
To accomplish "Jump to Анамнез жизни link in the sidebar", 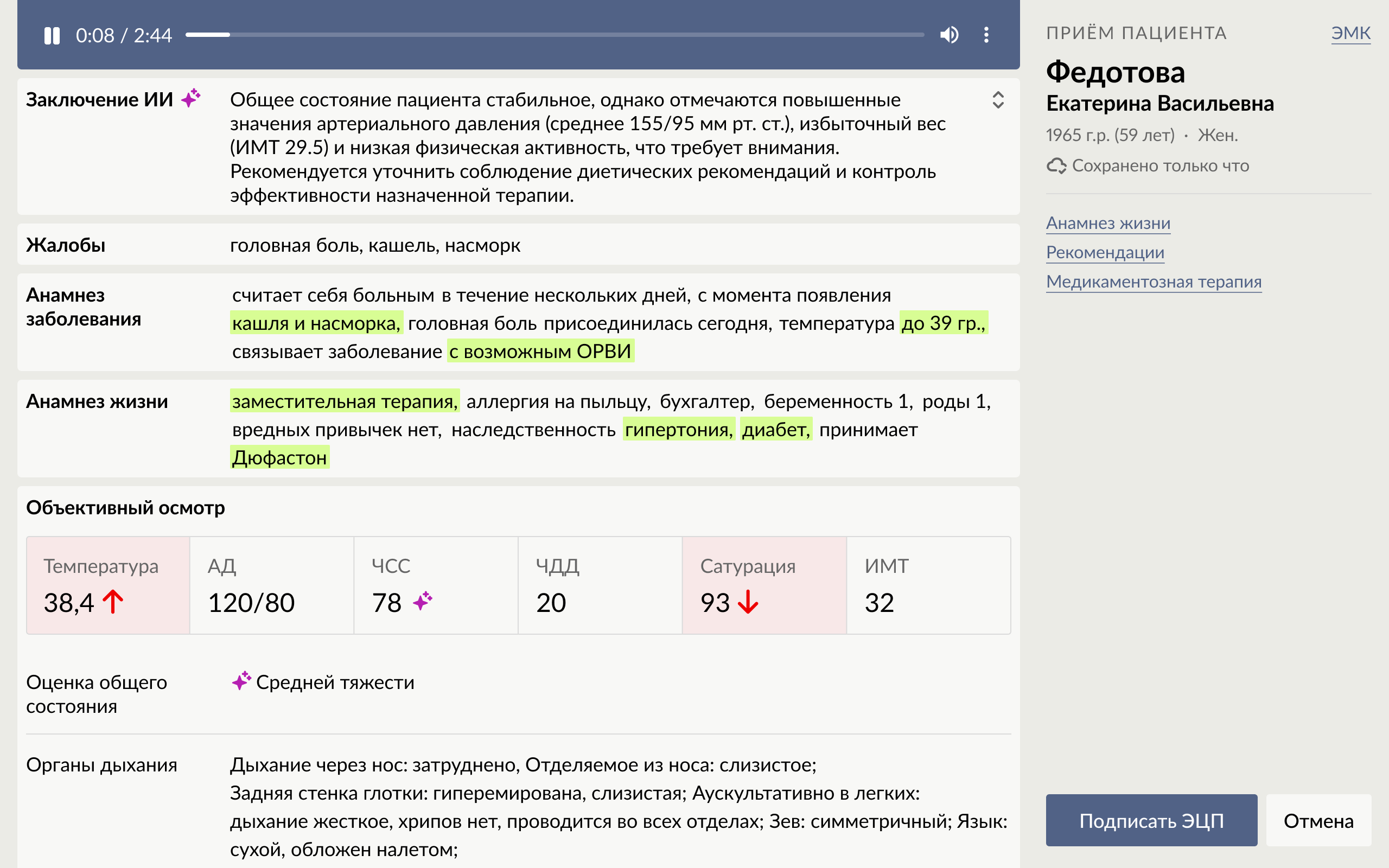I will pyautogui.click(x=1108, y=223).
